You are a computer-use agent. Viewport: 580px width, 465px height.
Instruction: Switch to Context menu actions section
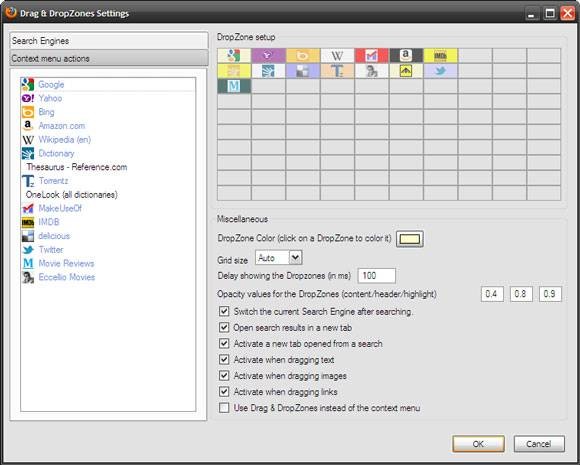[x=109, y=58]
